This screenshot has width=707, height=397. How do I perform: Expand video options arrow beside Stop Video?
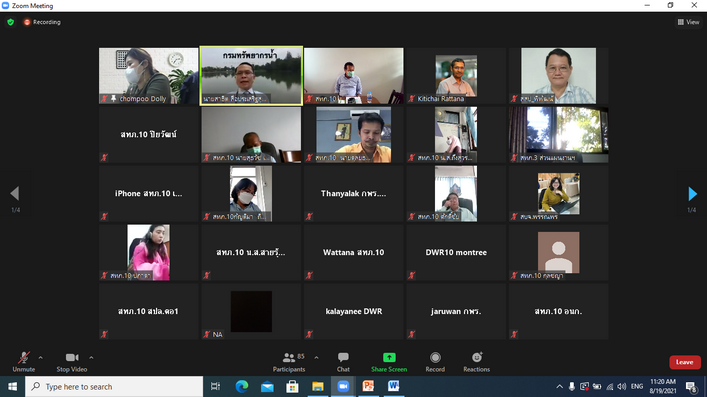[x=91, y=358]
